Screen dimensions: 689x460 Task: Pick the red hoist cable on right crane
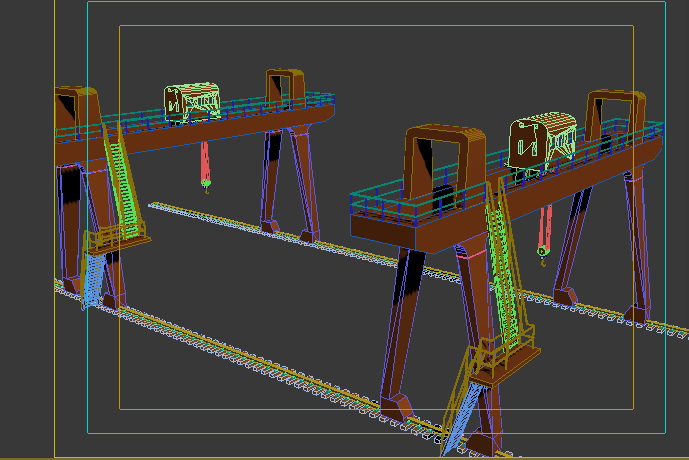point(545,226)
